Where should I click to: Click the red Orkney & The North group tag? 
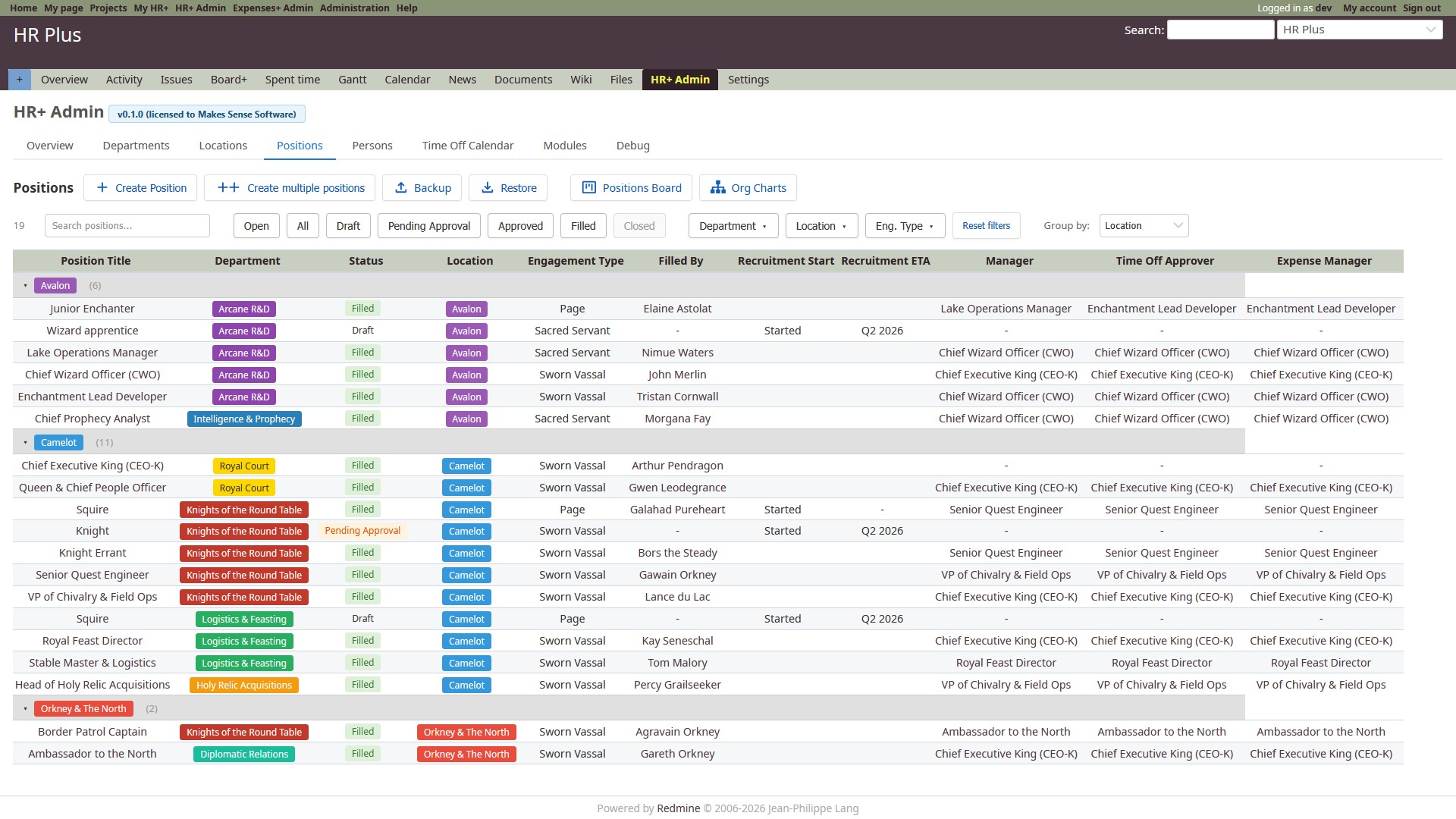point(83,709)
